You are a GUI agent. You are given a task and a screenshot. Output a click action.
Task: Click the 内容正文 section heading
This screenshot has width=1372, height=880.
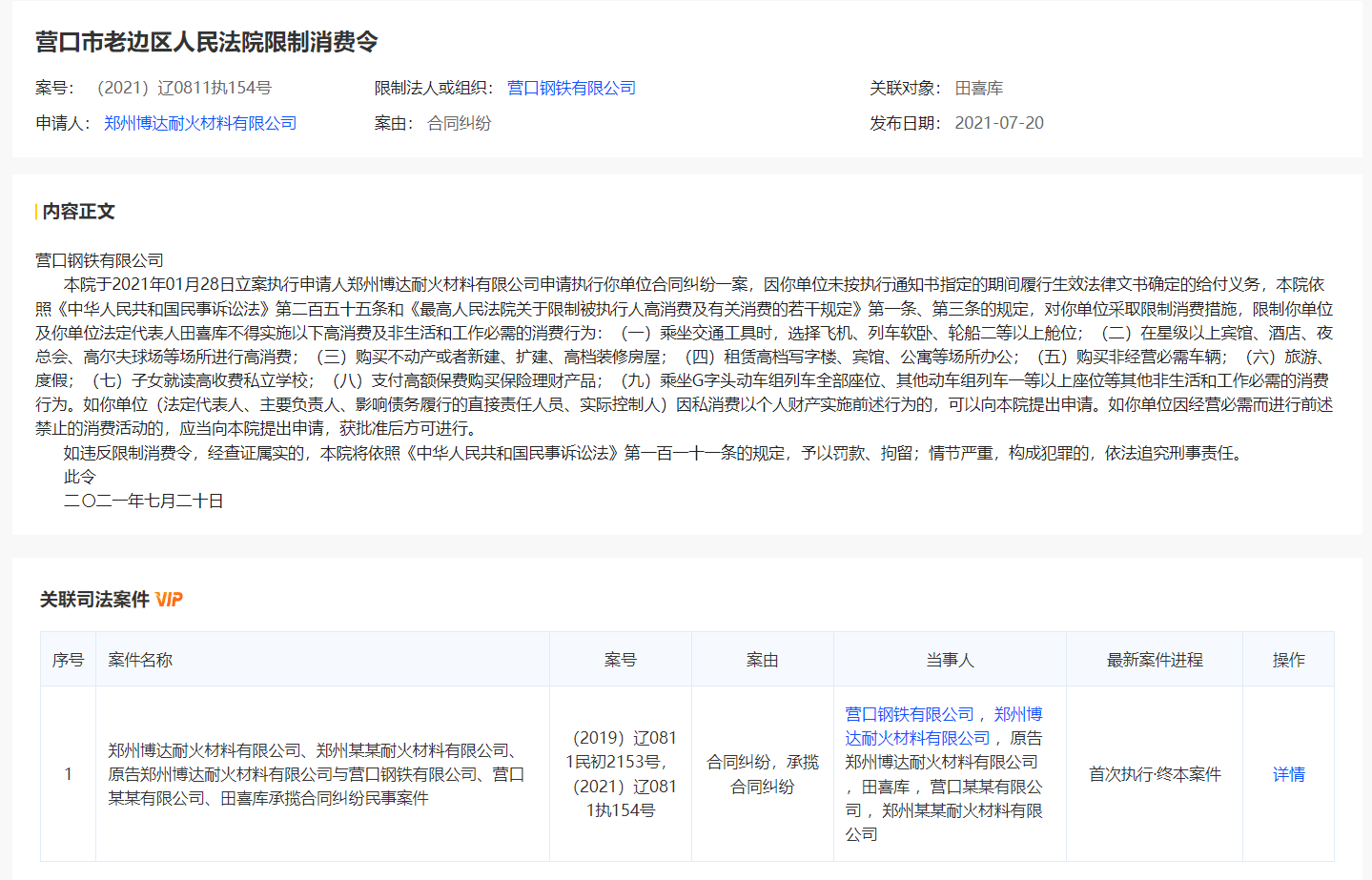click(x=78, y=212)
